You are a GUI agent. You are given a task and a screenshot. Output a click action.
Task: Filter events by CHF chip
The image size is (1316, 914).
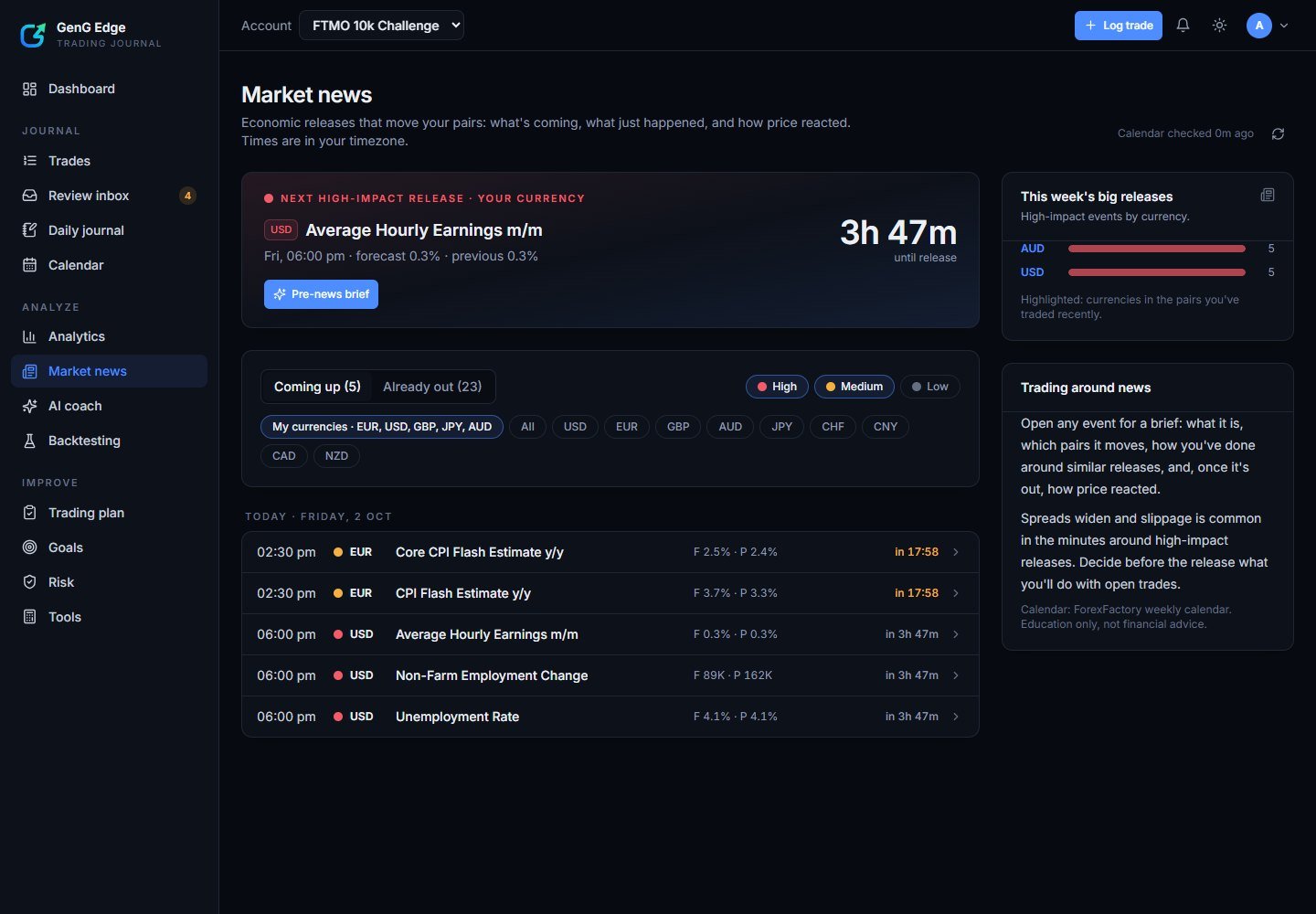point(833,427)
